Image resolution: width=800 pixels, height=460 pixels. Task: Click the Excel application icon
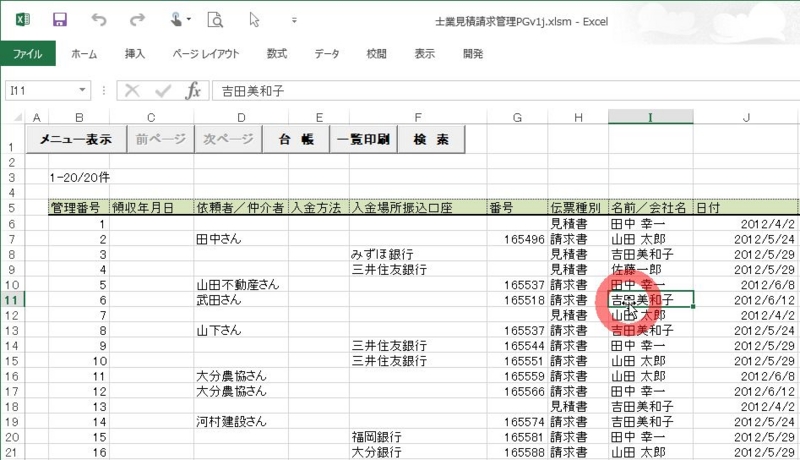tap(22, 20)
